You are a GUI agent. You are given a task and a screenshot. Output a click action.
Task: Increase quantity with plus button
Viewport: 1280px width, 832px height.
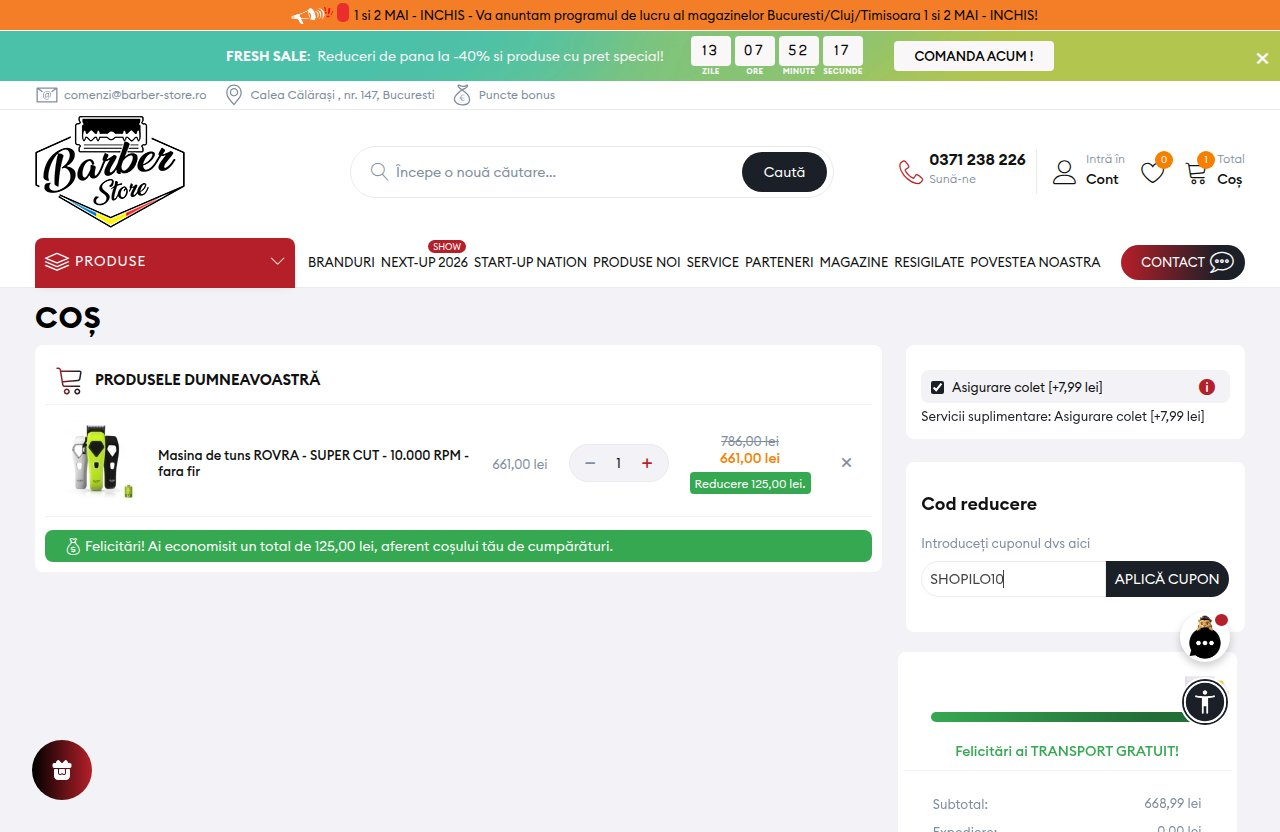click(x=647, y=463)
